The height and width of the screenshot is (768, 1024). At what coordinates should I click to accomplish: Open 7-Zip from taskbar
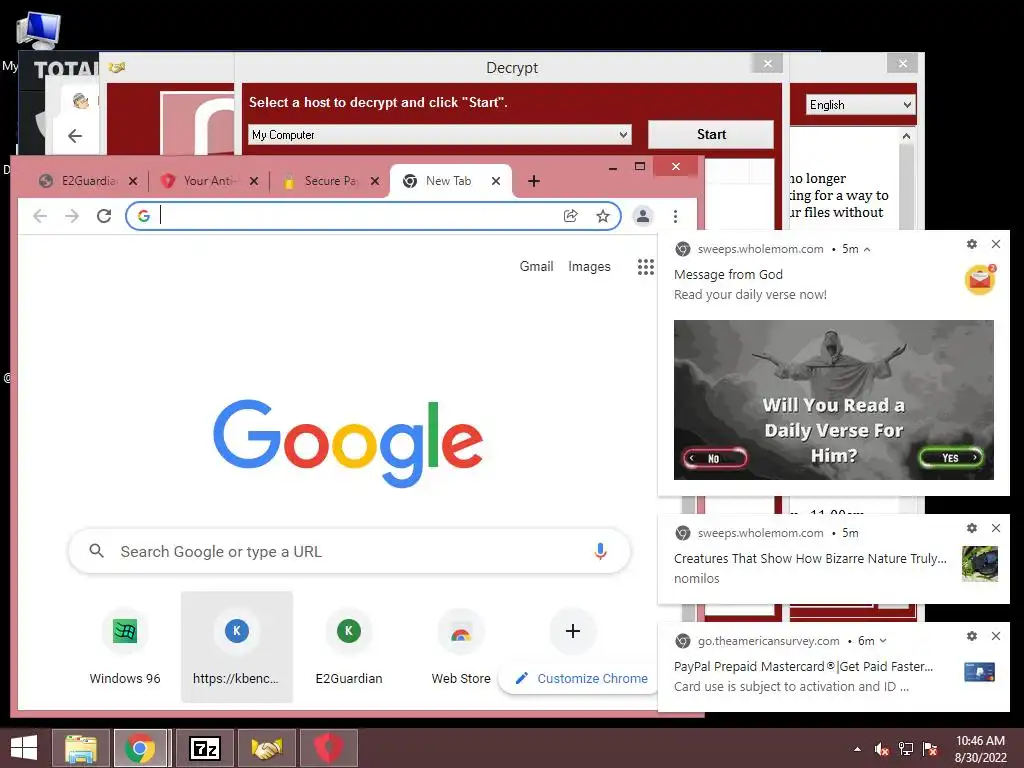pyautogui.click(x=204, y=748)
